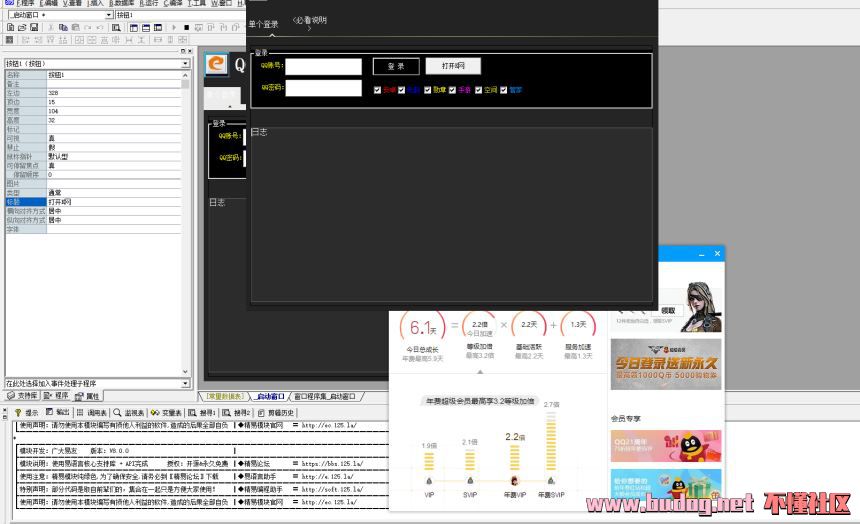Screen dimensions: 860x524
Task: Click the orange 'e' logo icon
Action: pos(215,64)
